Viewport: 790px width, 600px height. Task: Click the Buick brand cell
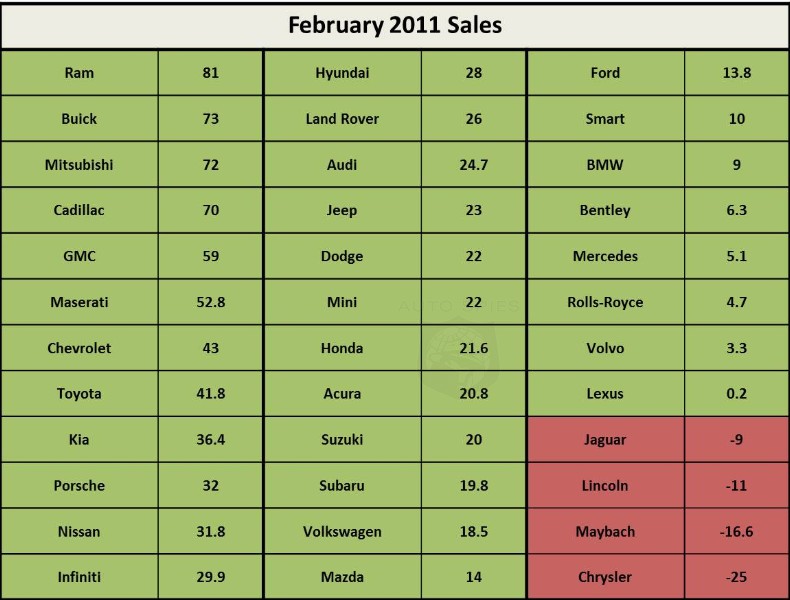[x=80, y=119]
